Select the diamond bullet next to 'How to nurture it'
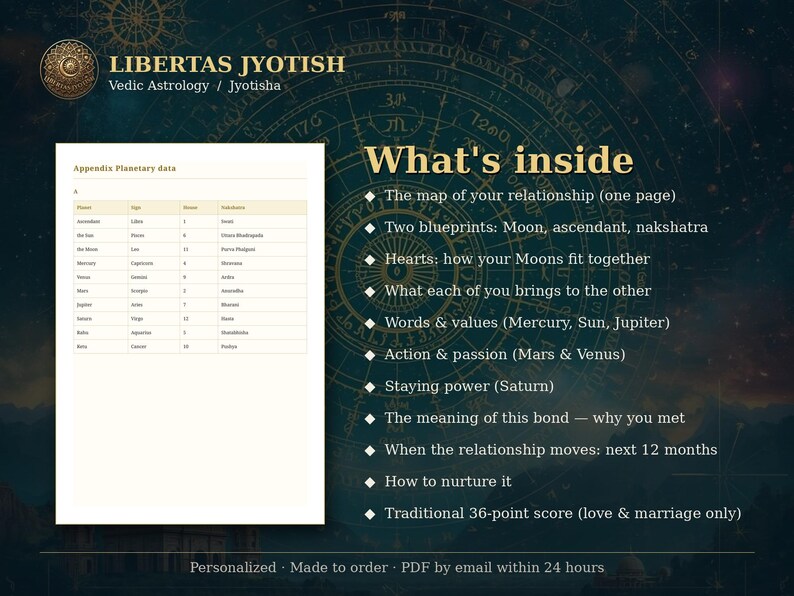The image size is (794, 596). click(x=370, y=482)
